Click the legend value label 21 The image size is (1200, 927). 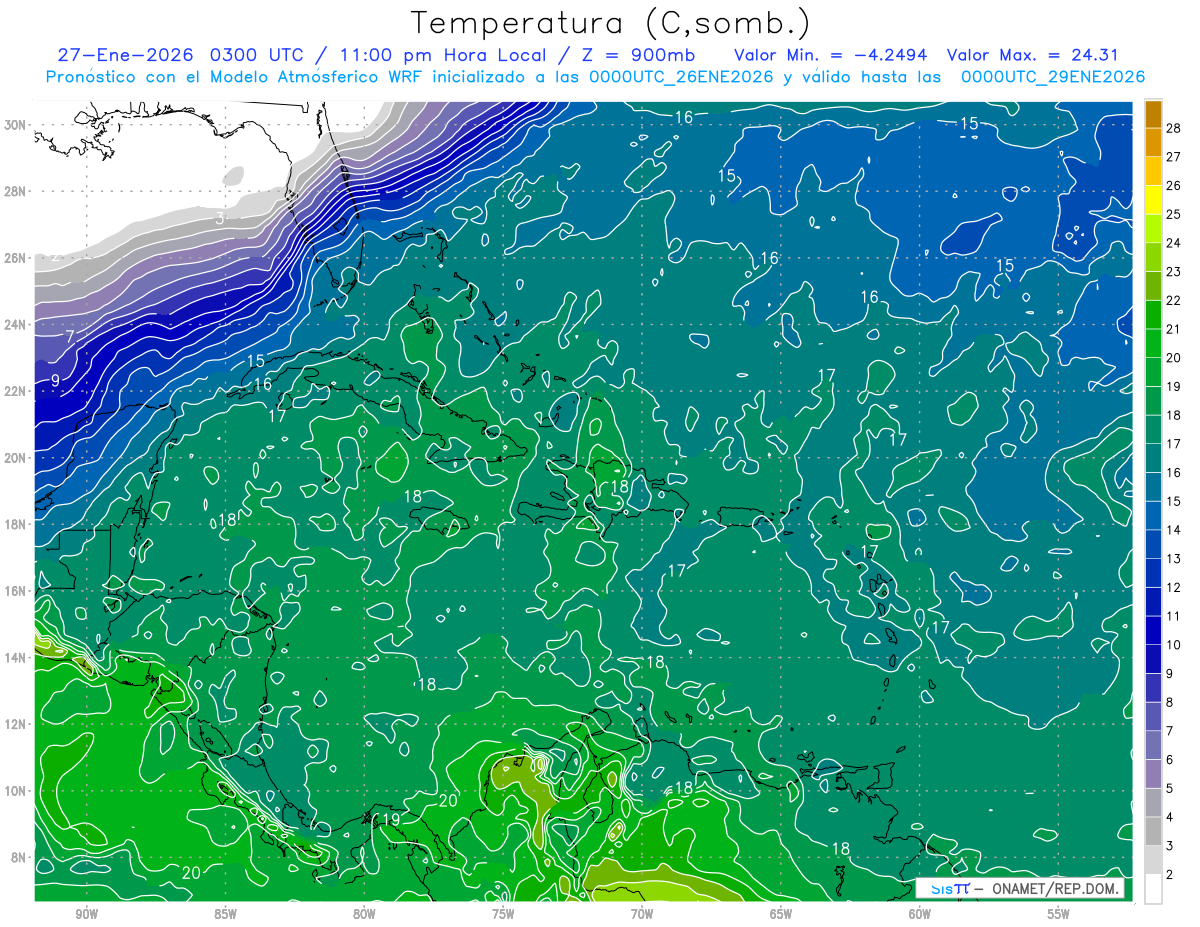1174,329
